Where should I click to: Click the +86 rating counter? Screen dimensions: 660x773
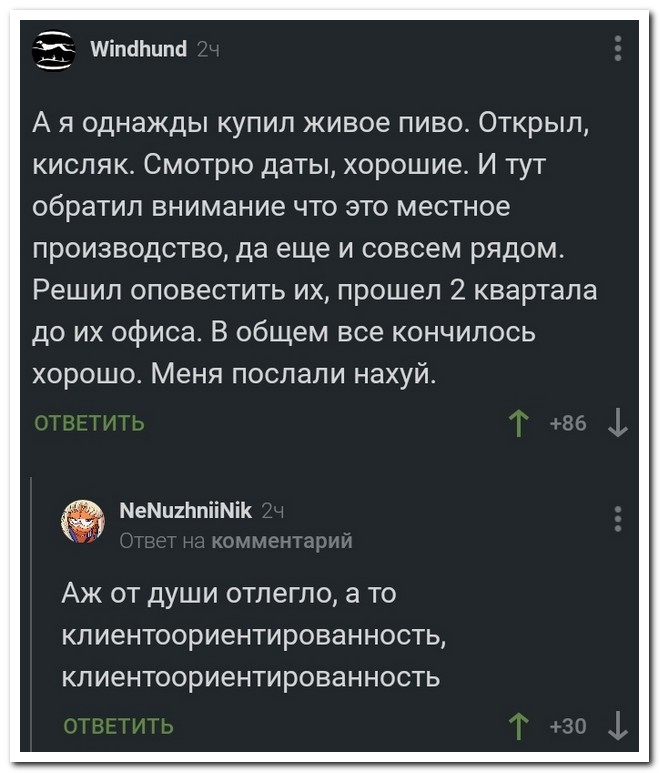pyautogui.click(x=569, y=423)
